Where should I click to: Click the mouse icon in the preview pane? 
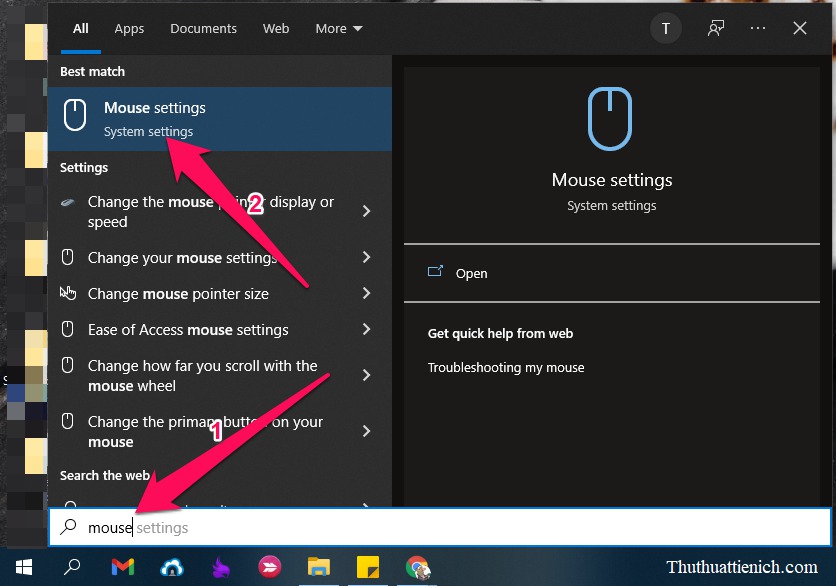(612, 118)
